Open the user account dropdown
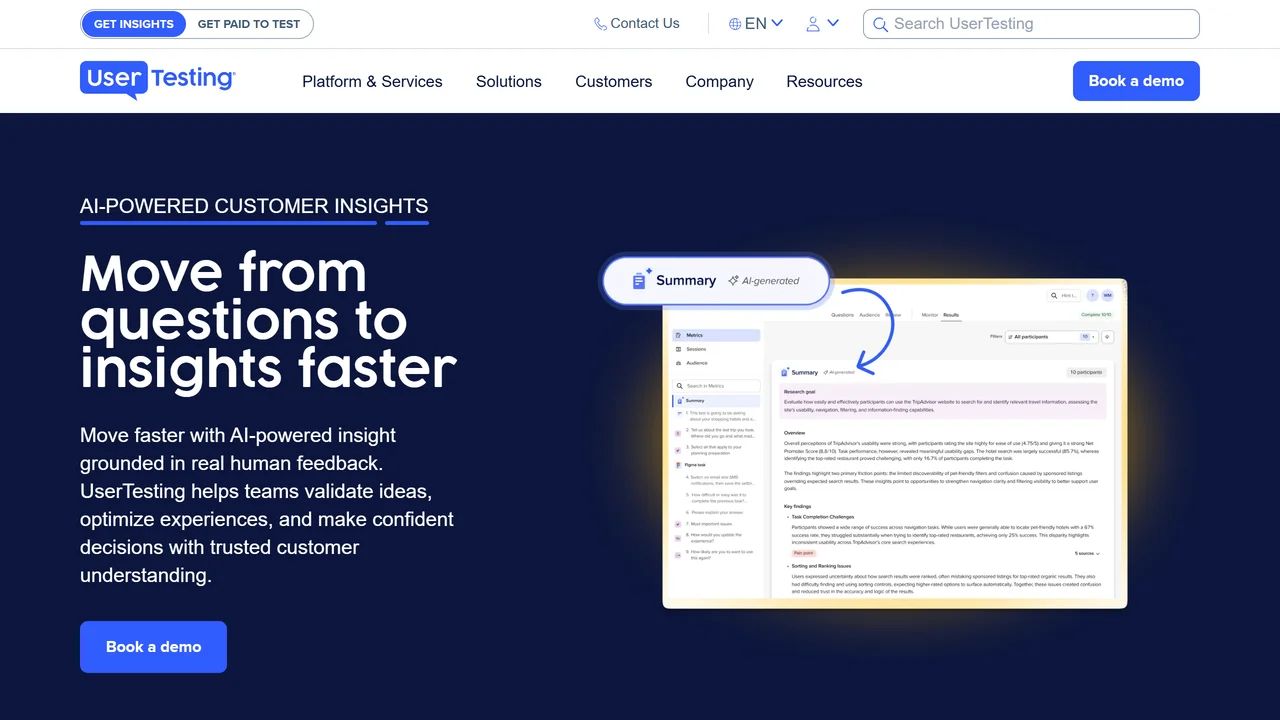 tap(823, 23)
